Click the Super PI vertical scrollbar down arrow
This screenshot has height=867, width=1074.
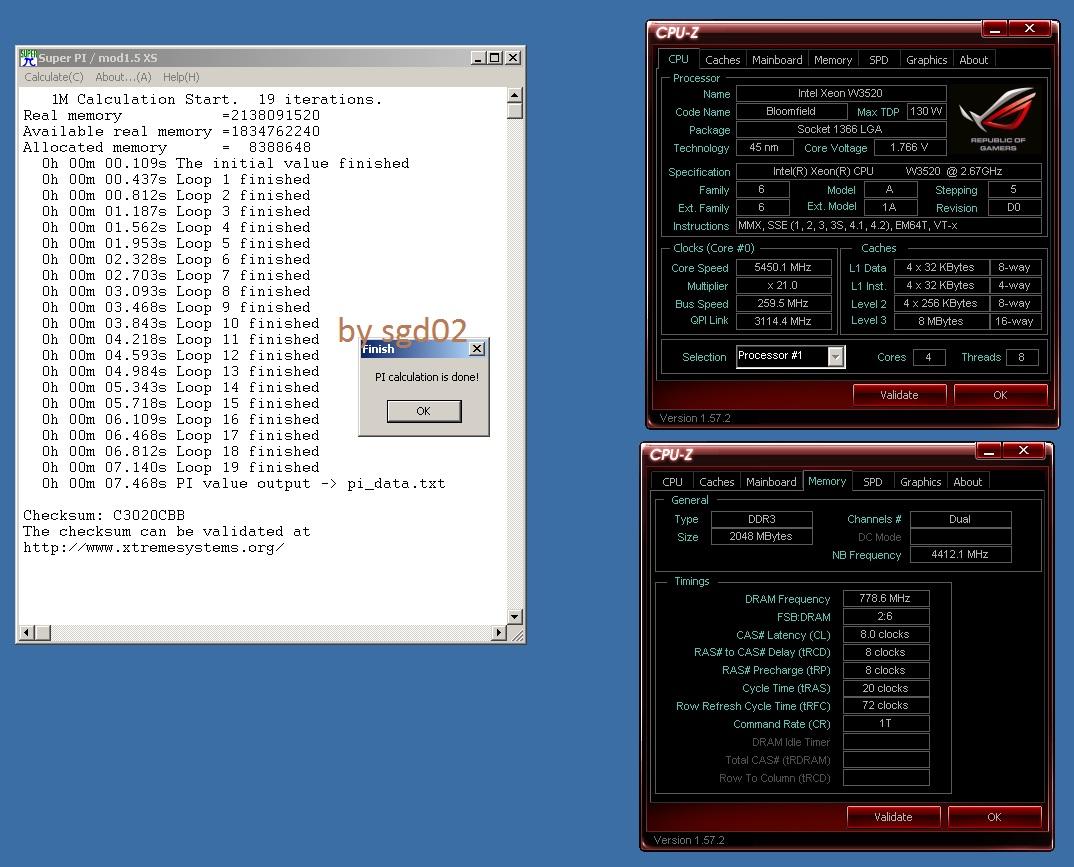(x=514, y=616)
